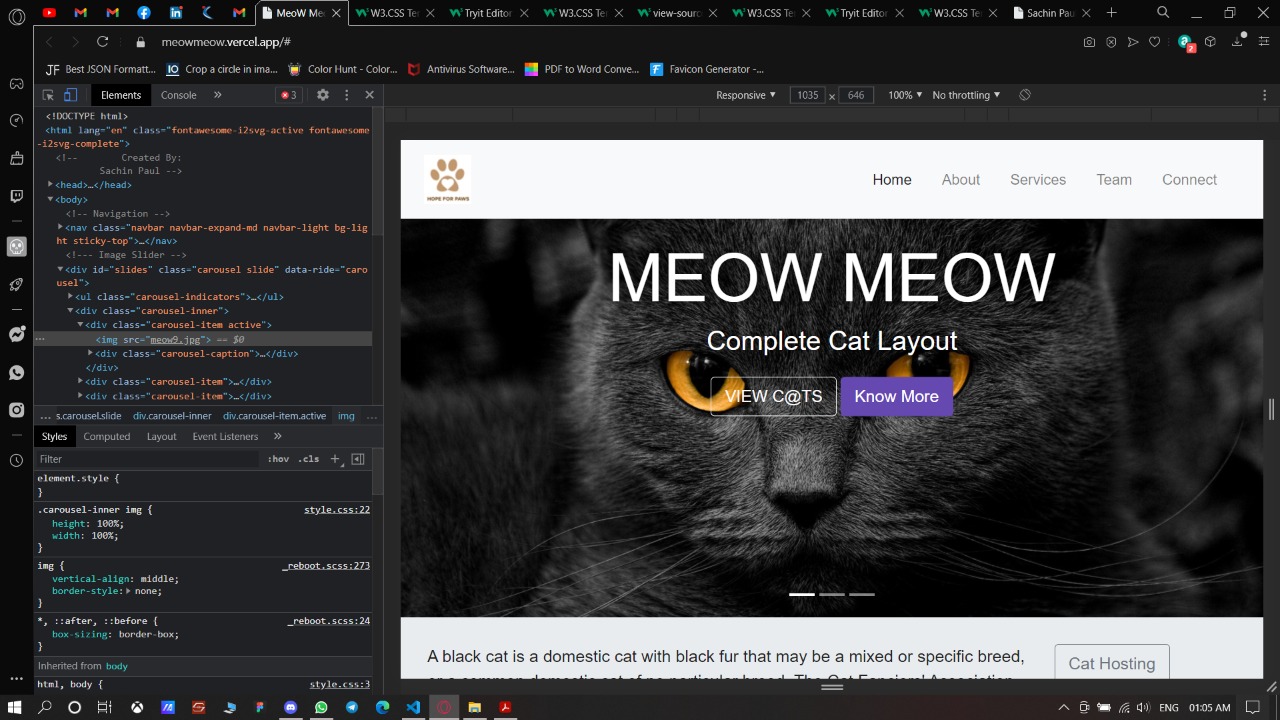This screenshot has width=1280, height=720.
Task: Click the red error count badge
Action: click(x=289, y=95)
